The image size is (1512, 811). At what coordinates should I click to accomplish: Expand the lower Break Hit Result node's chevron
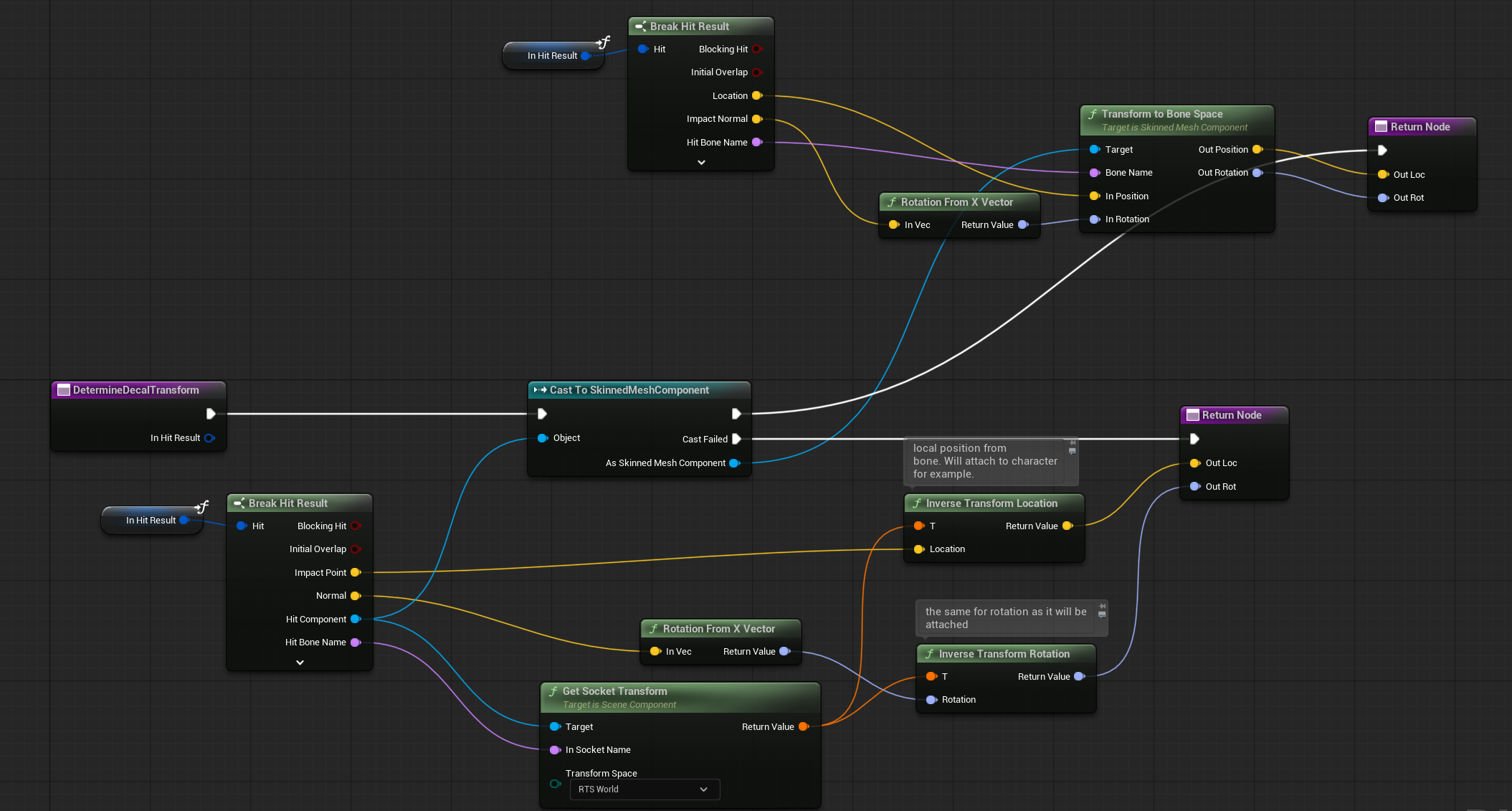(300, 663)
